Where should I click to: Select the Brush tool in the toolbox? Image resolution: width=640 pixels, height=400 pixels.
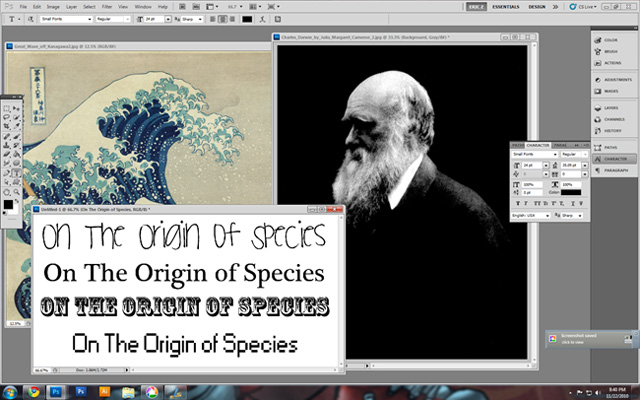[x=16, y=136]
